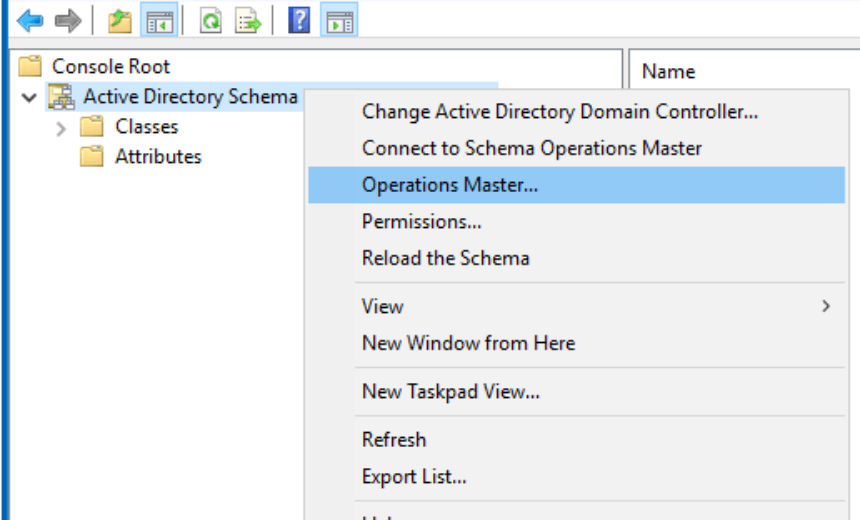The height and width of the screenshot is (520, 860).
Task: Toggle Show/Hide Console Tree toolbar icon
Action: [159, 20]
